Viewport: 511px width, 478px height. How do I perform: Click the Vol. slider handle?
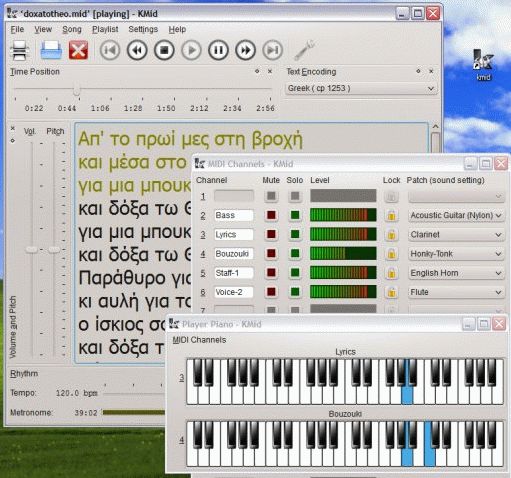pyautogui.click(x=32, y=249)
